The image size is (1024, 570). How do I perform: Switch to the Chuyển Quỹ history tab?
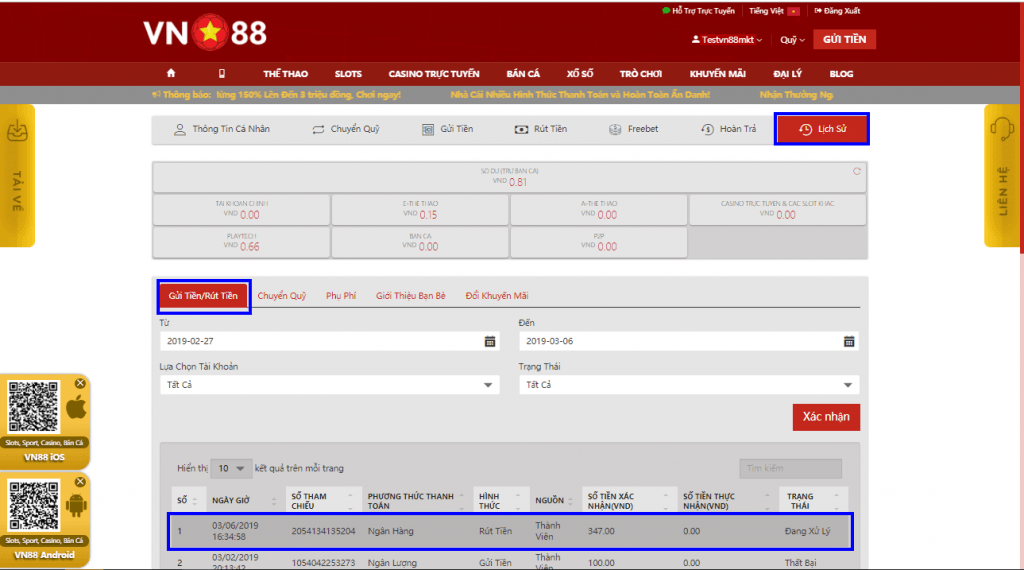[x=282, y=296]
